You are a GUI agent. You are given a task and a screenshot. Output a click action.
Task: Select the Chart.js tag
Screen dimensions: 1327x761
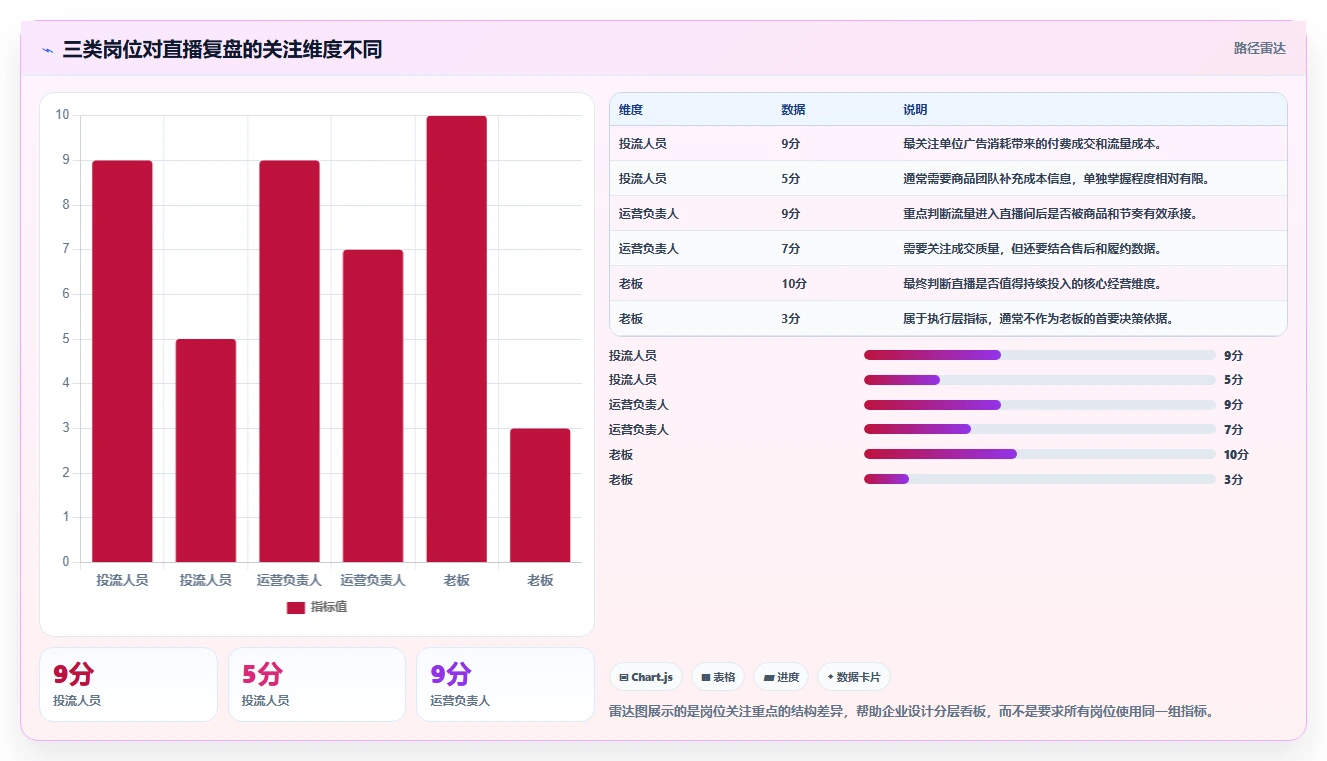(x=646, y=677)
